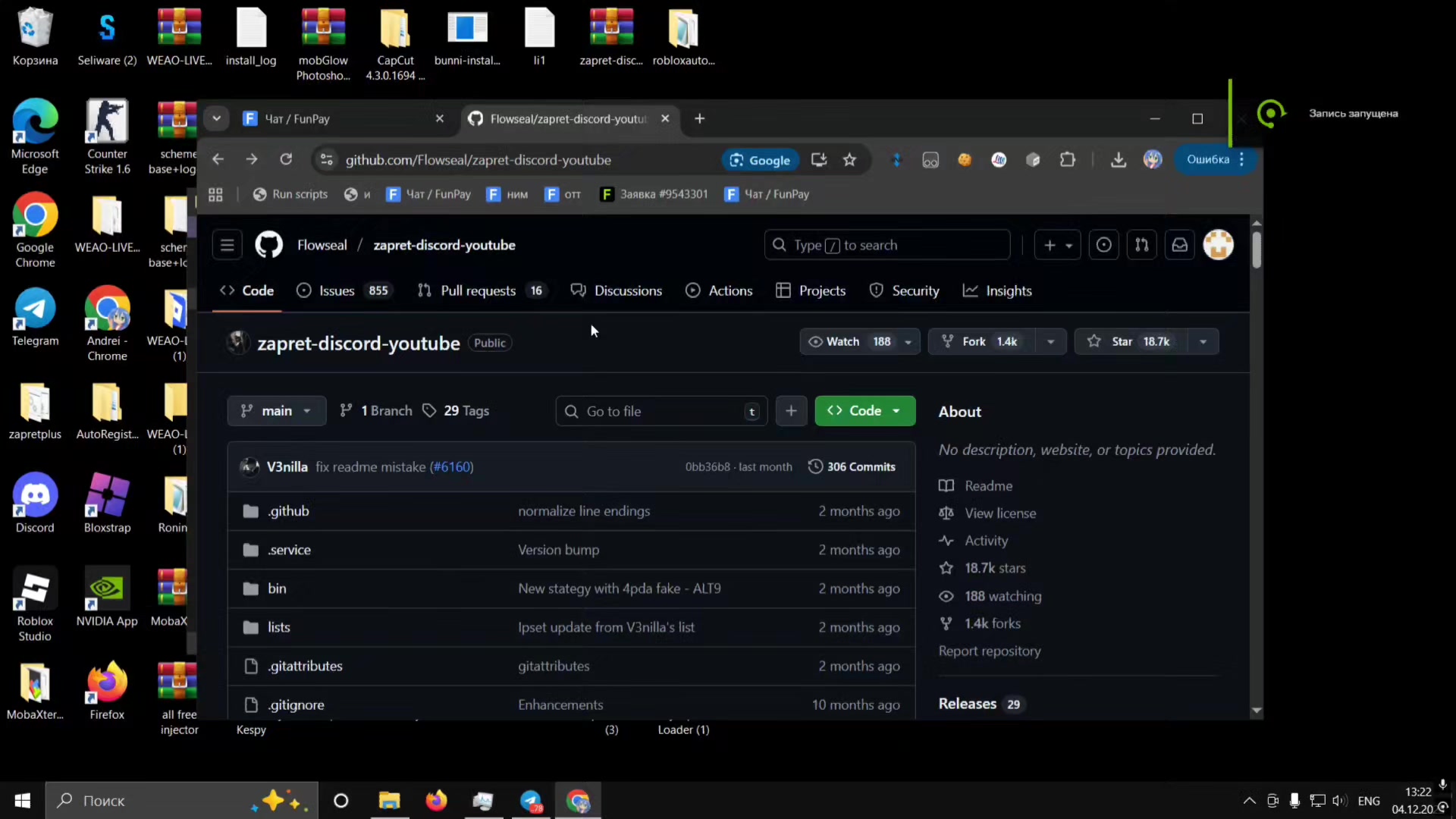The height and width of the screenshot is (819, 1456).
Task: Select the Bloxstrap desktop icon
Action: (x=107, y=504)
